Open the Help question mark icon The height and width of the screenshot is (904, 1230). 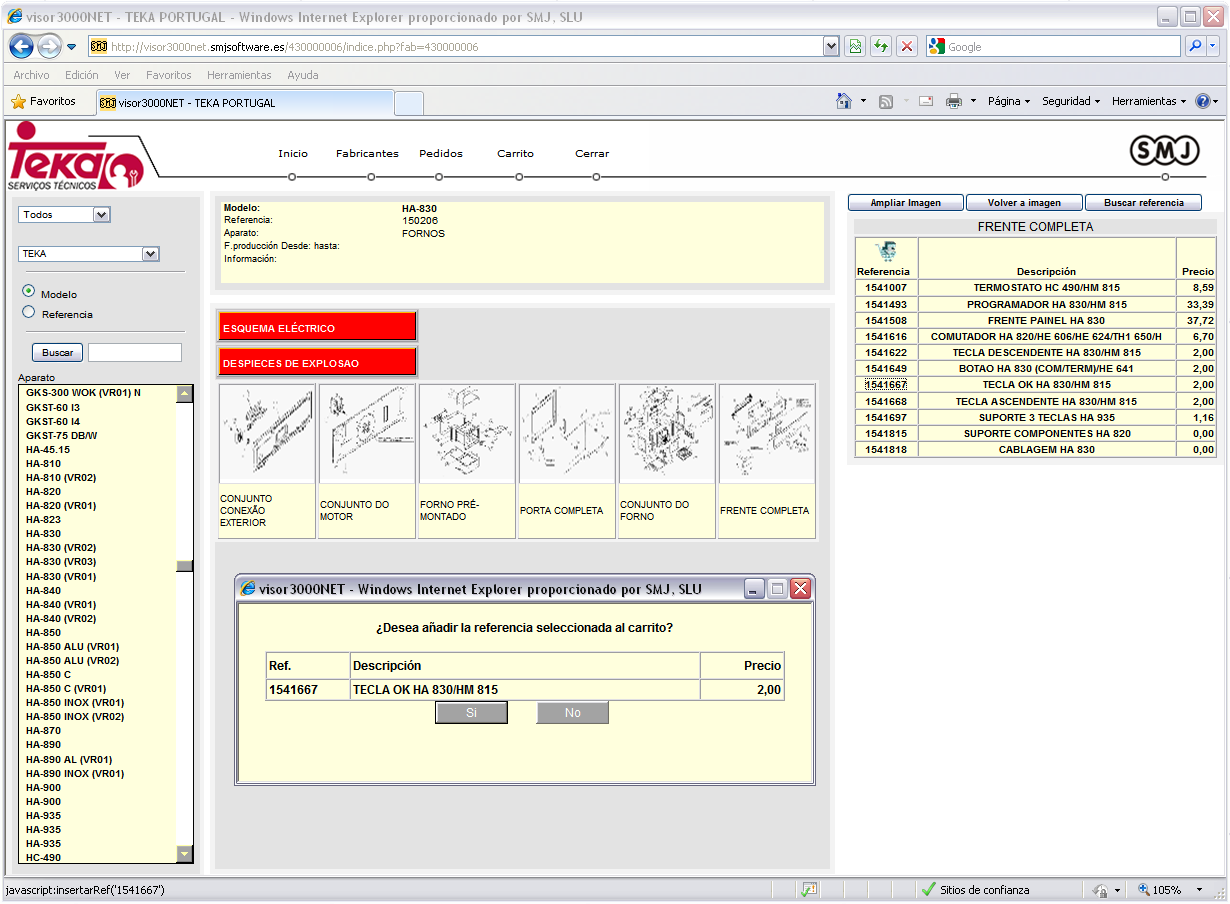click(x=1203, y=101)
